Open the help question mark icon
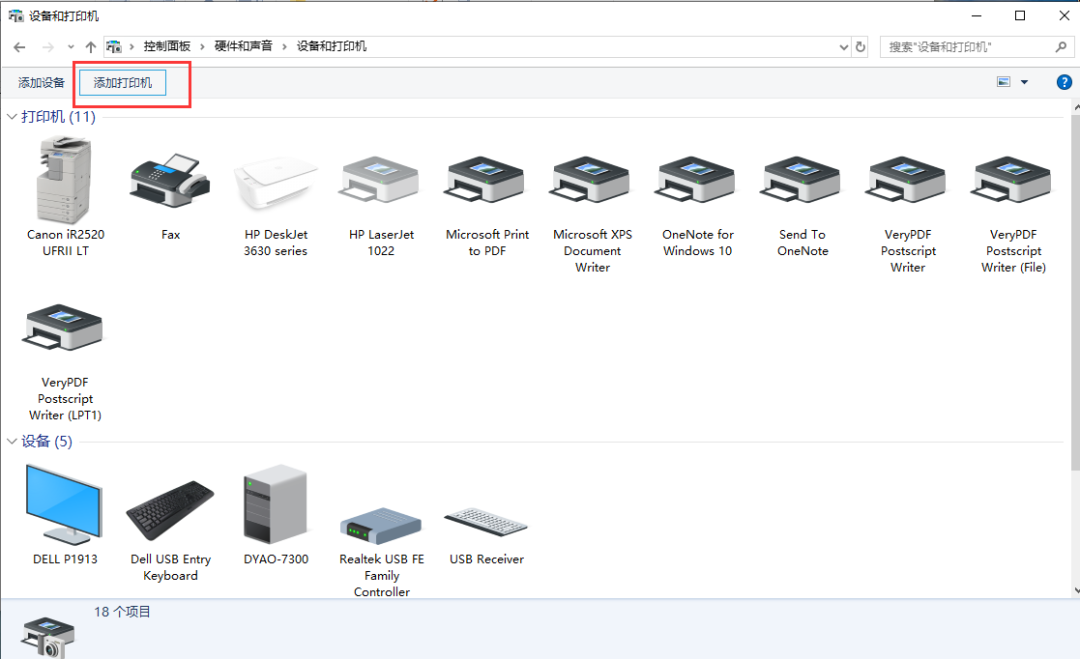1080x659 pixels. pyautogui.click(x=1064, y=82)
